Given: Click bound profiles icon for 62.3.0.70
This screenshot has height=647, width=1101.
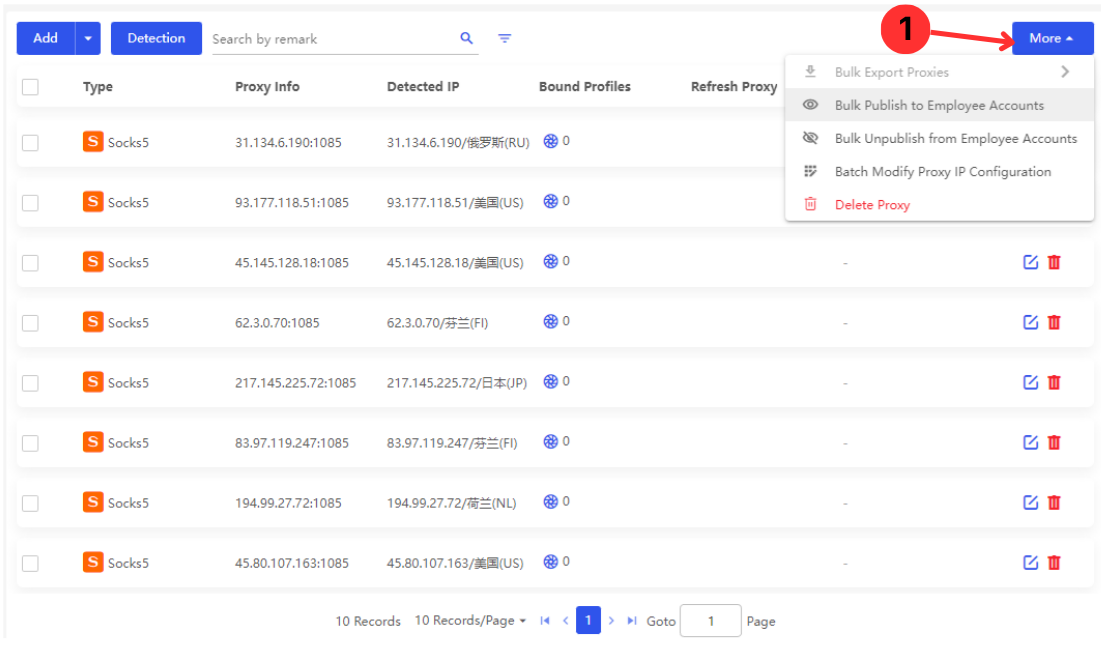Looking at the screenshot, I should 550,321.
